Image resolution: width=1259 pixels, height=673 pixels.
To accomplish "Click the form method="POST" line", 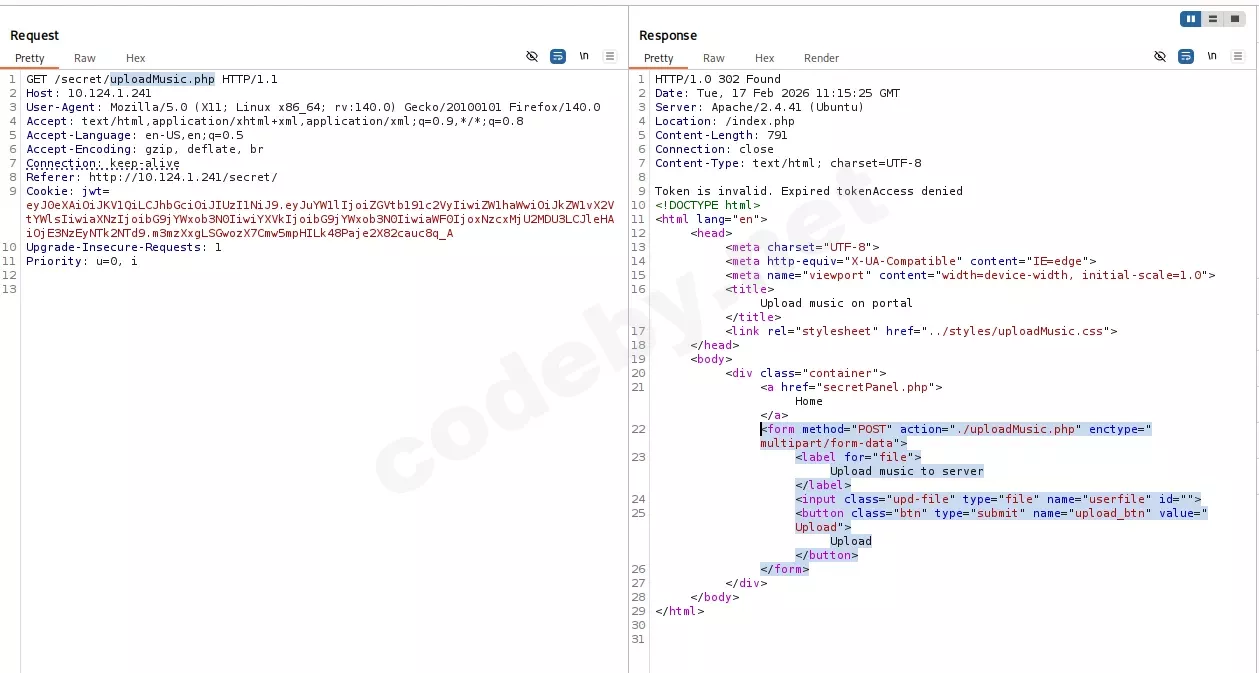I will tap(956, 436).
